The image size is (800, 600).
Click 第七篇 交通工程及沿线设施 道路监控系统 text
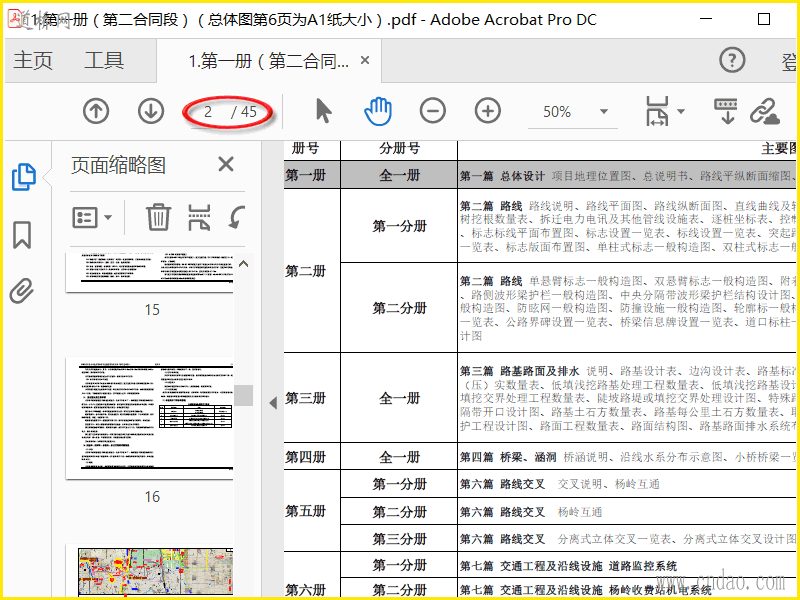568,566
